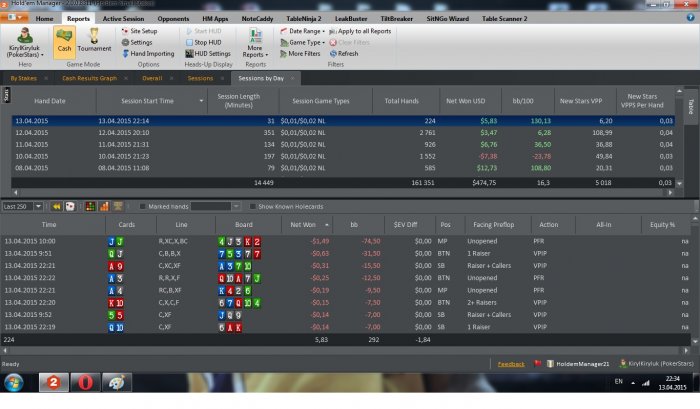Sort hands by Net Won column
700x409 pixels.
[307, 225]
